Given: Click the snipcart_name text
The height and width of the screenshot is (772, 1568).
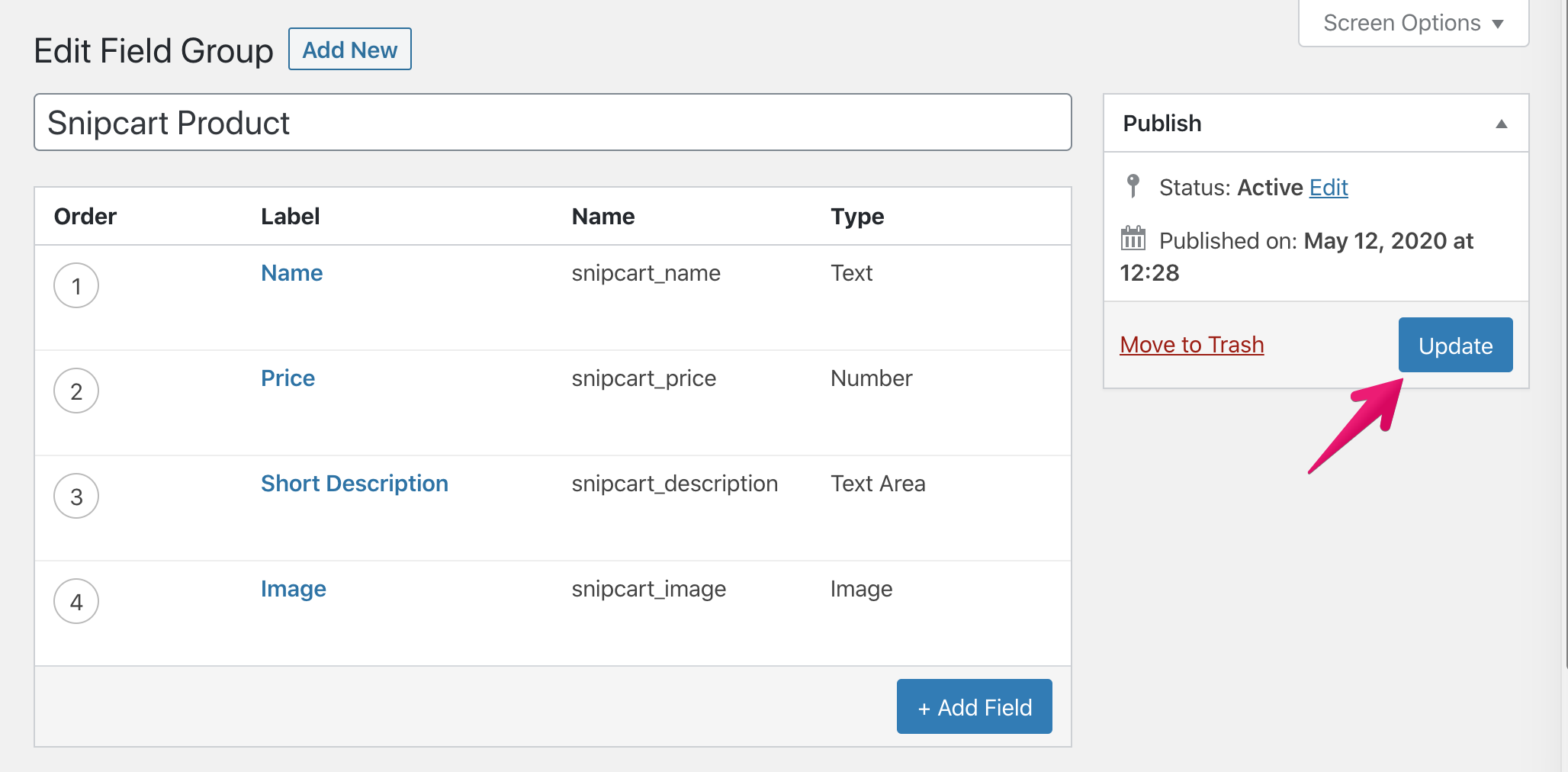Looking at the screenshot, I should [x=646, y=273].
